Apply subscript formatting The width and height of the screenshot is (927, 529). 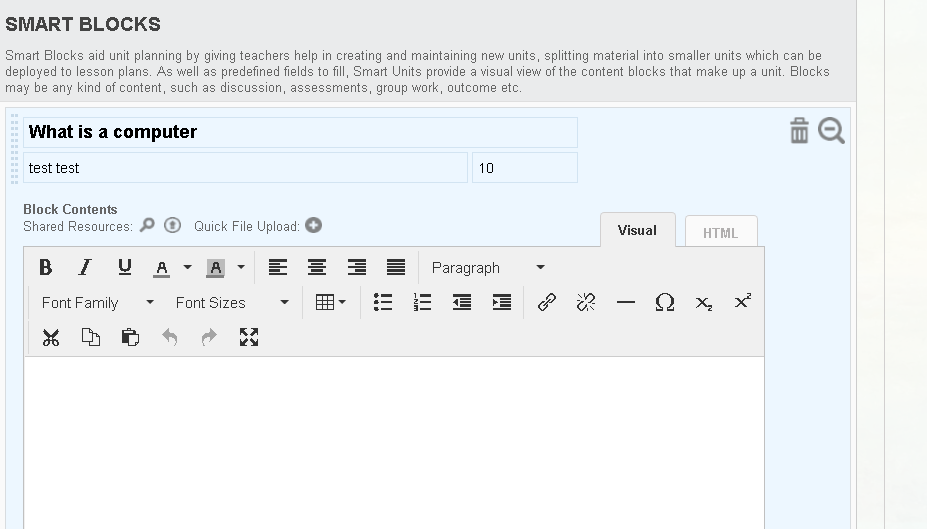click(x=704, y=303)
